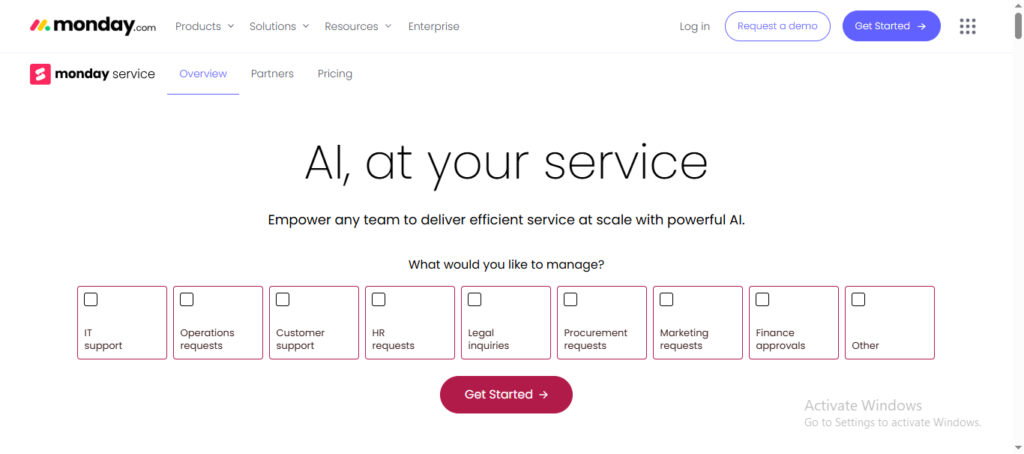Expand the Resources menu

(357, 26)
